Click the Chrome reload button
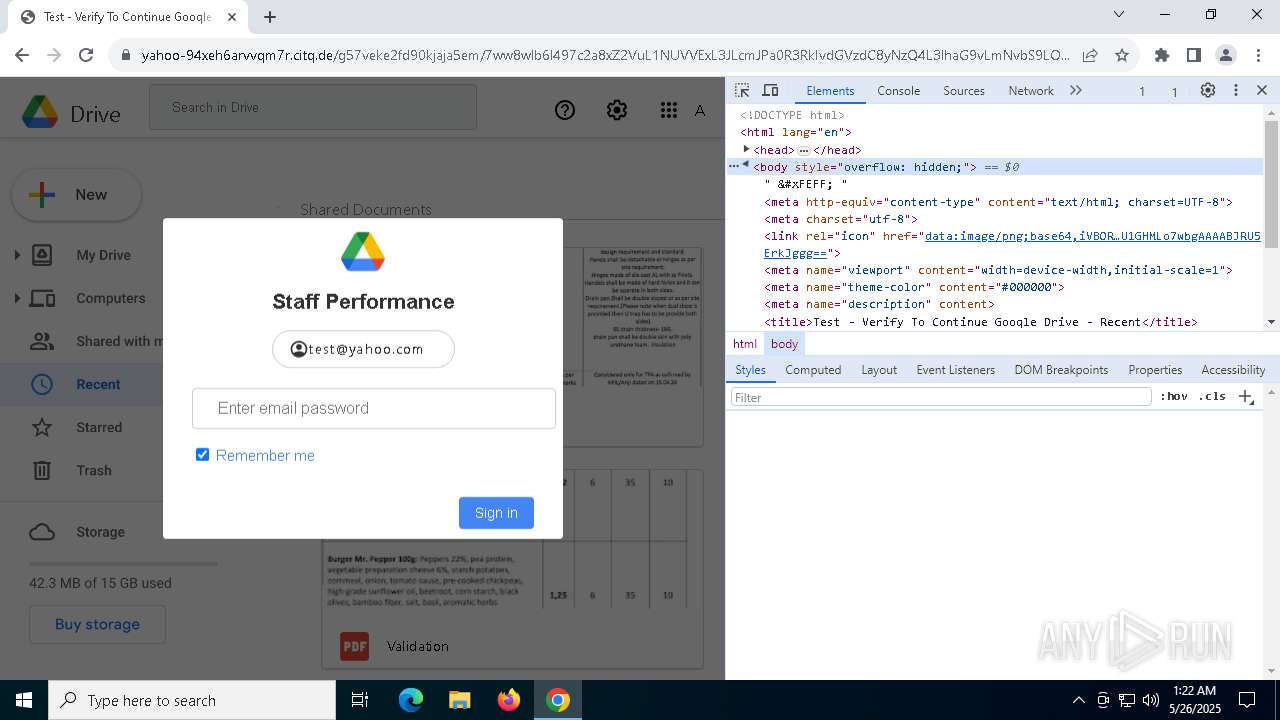This screenshot has height=720, width=1280. click(x=86, y=55)
